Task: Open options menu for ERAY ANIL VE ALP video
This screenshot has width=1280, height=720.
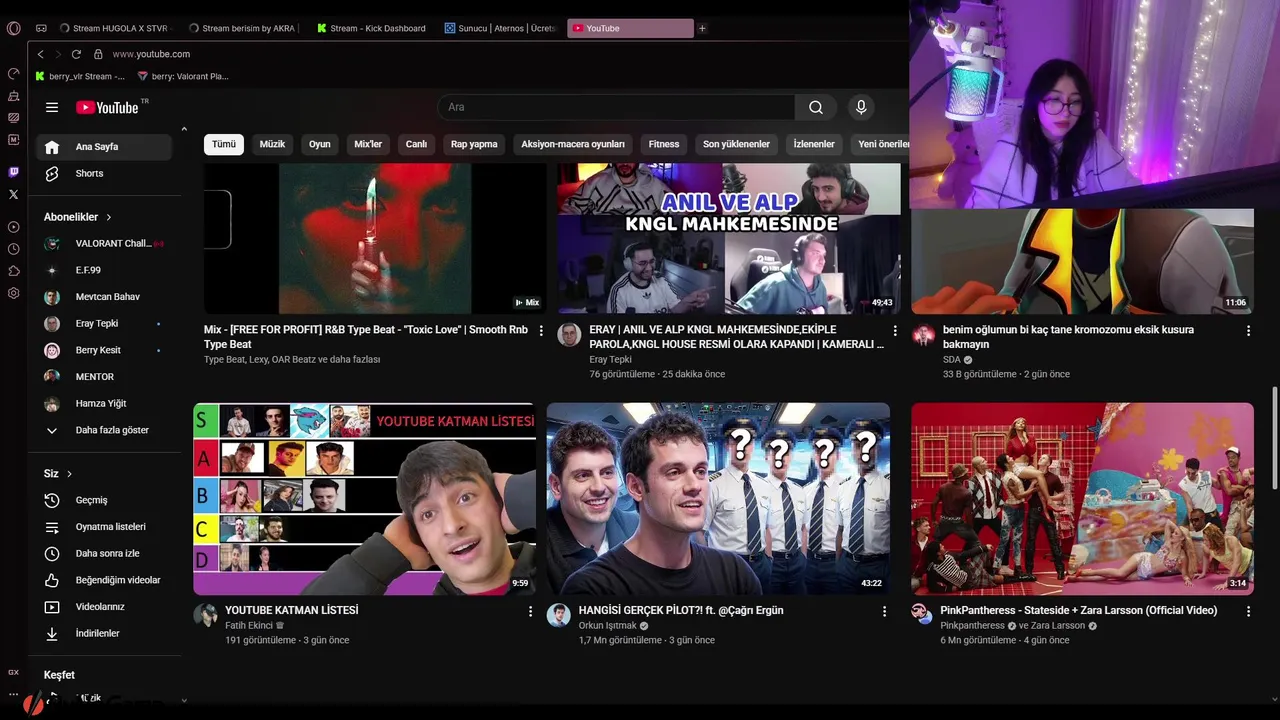Action: (x=895, y=330)
